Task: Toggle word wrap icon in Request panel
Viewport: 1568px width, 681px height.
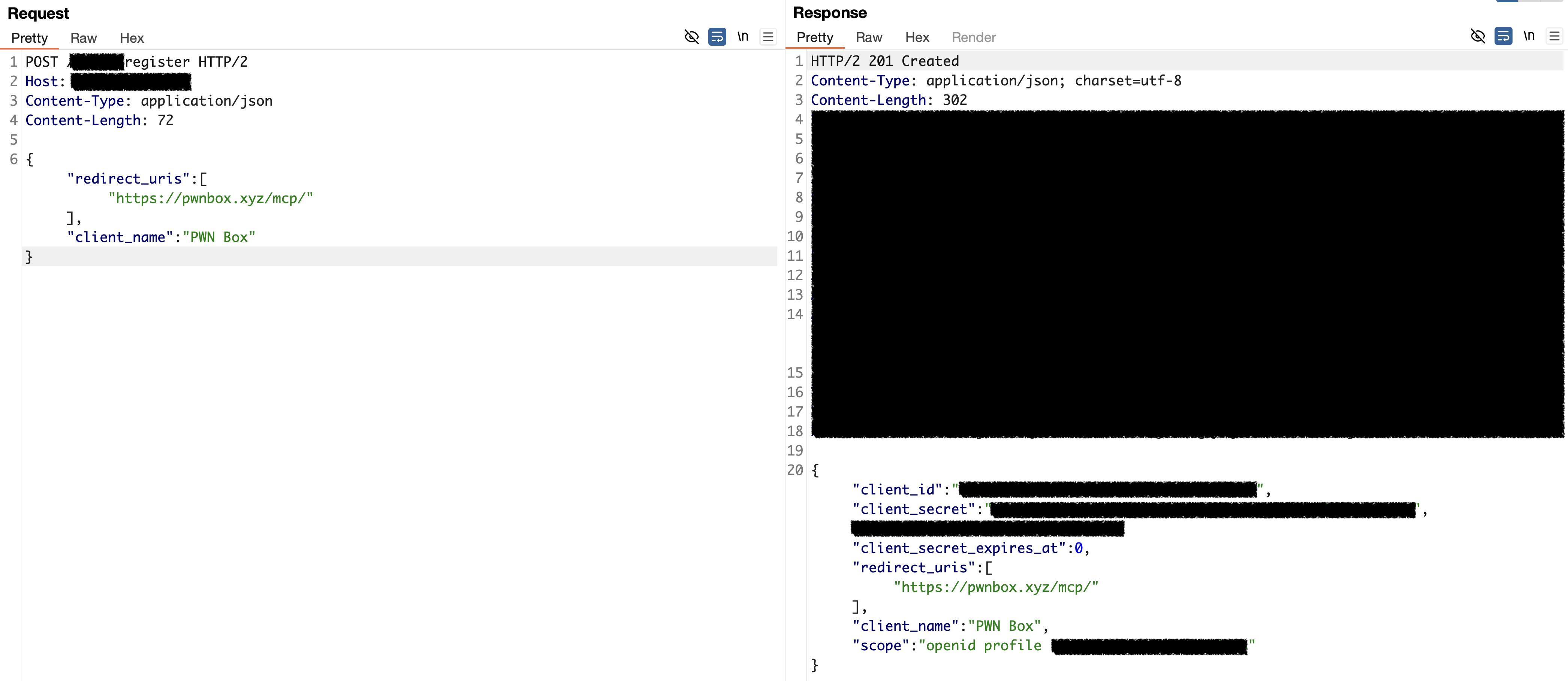Action: (717, 36)
